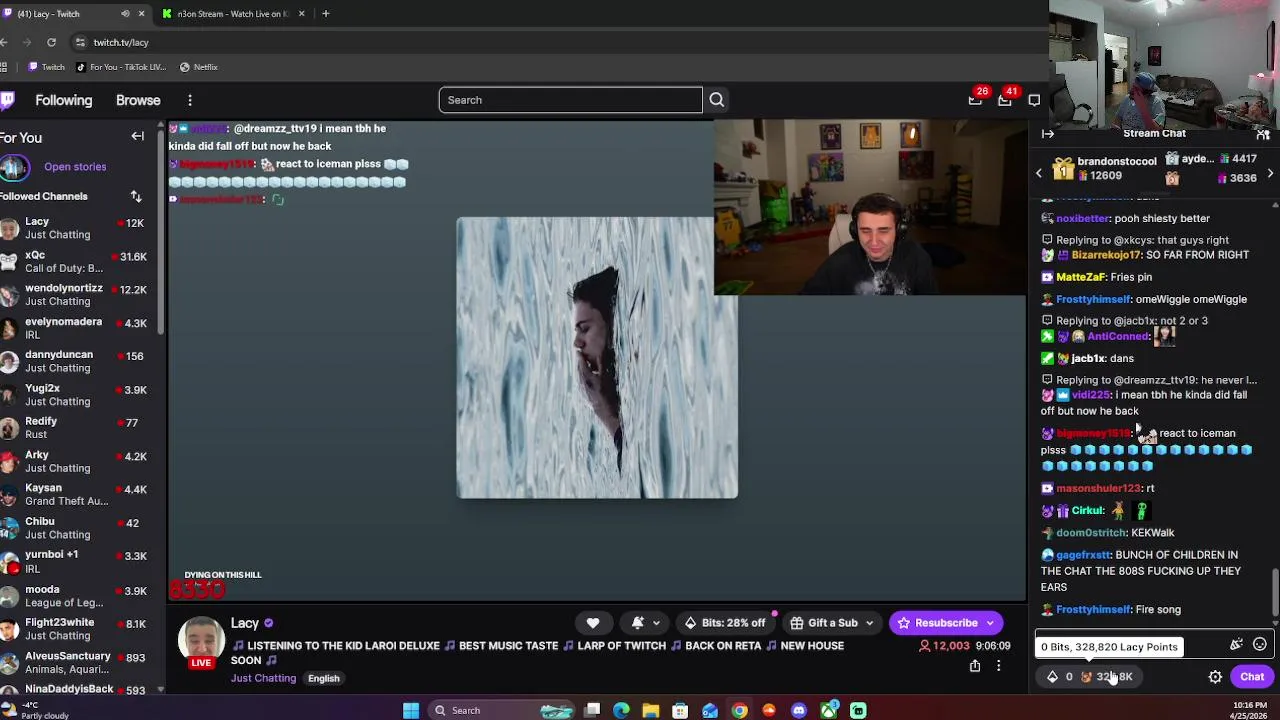
Task: Open chat settings gear icon
Action: [1215, 677]
